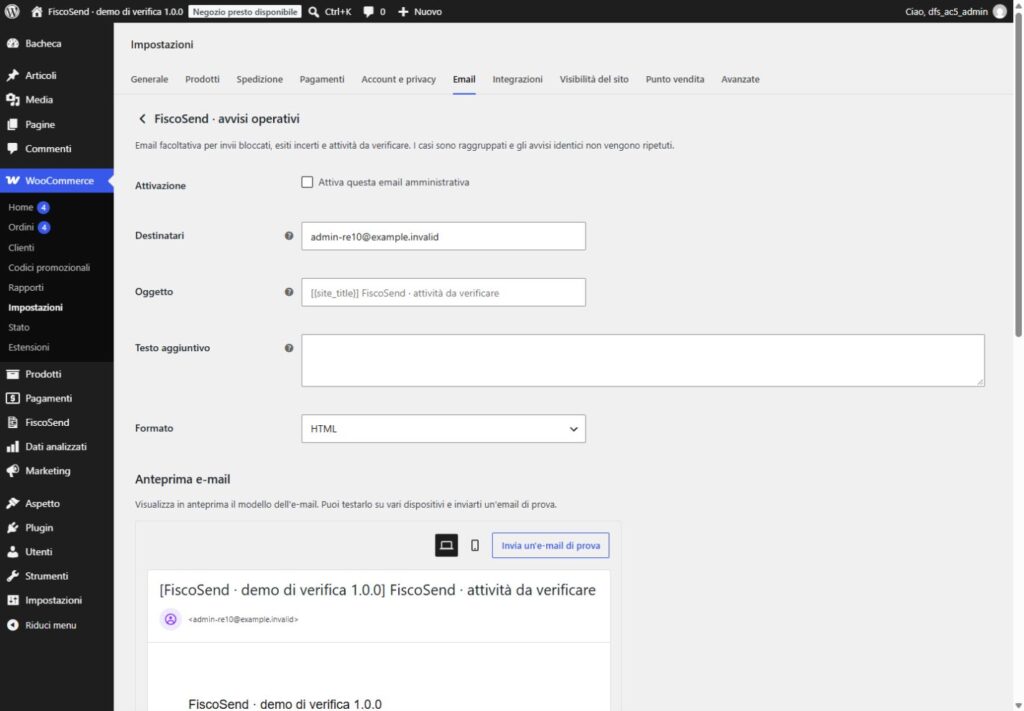Open Estensioni submenu link
Image resolution: width=1024 pixels, height=711 pixels.
click(29, 347)
